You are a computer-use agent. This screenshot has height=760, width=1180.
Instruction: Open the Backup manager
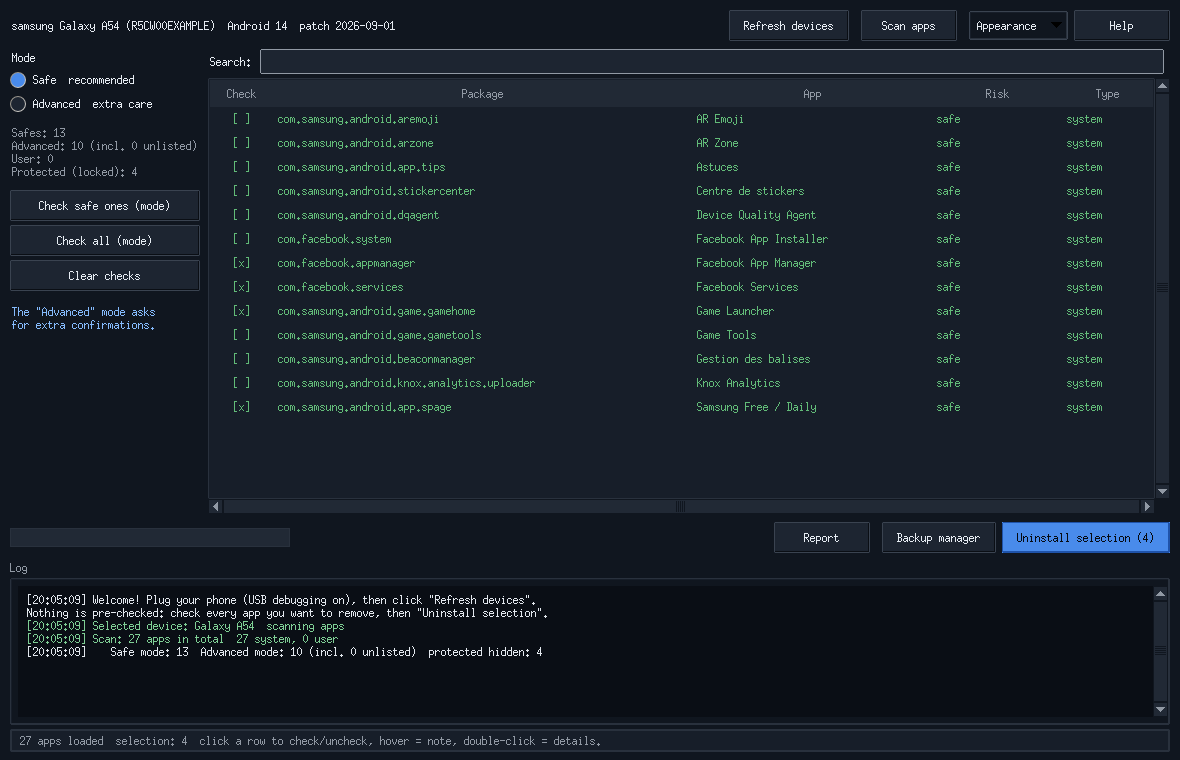(938, 537)
